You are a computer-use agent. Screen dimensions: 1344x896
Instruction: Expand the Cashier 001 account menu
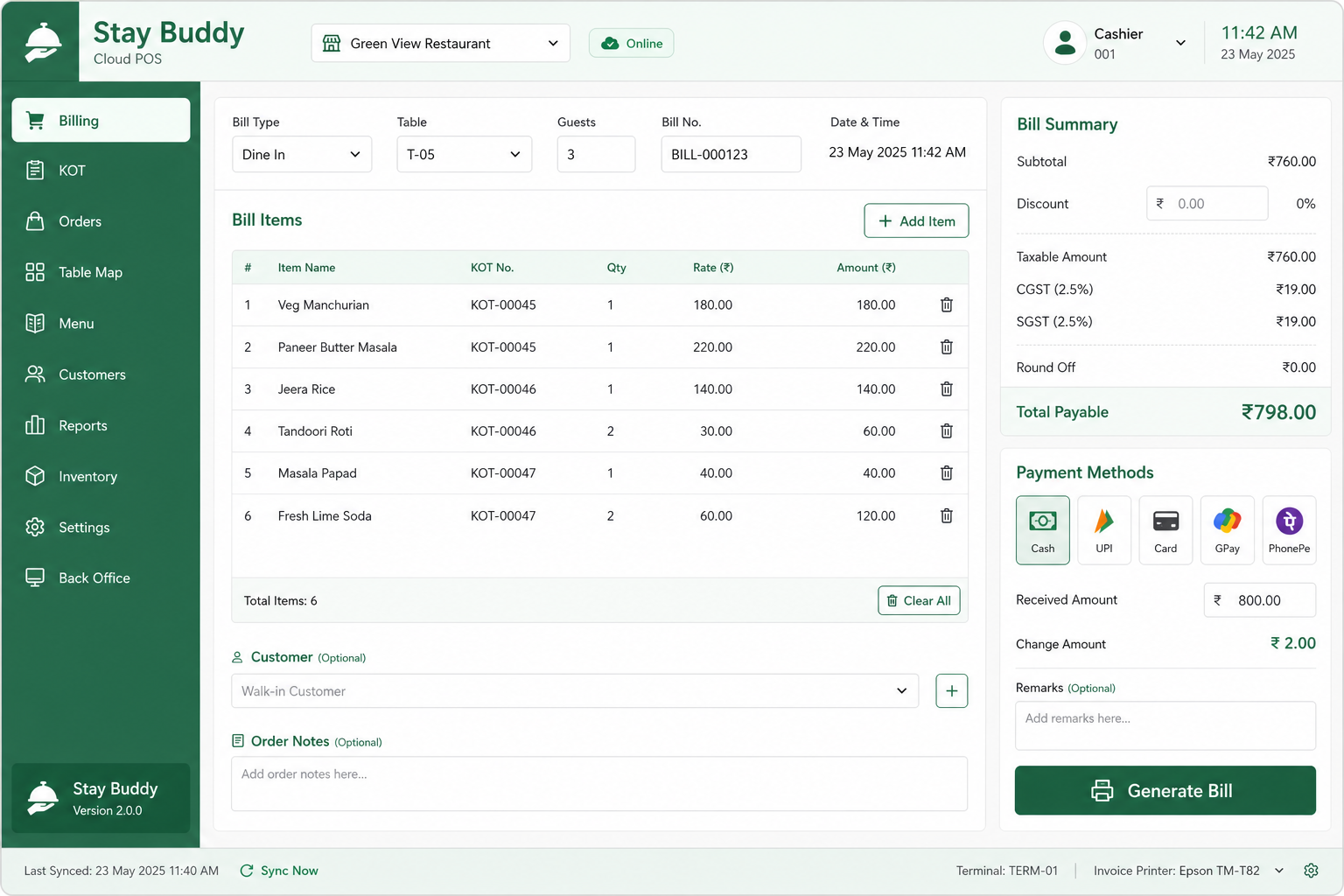(1180, 43)
